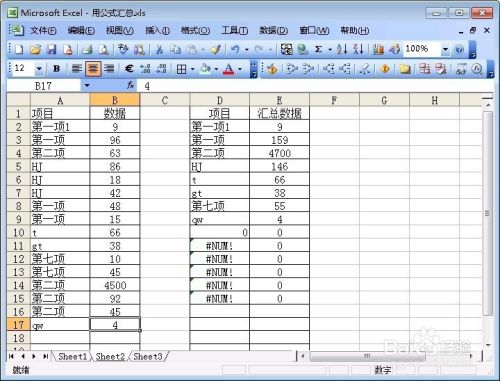500x381 pixels.
Task: Circle invalid data
Action: click(x=425, y=69)
